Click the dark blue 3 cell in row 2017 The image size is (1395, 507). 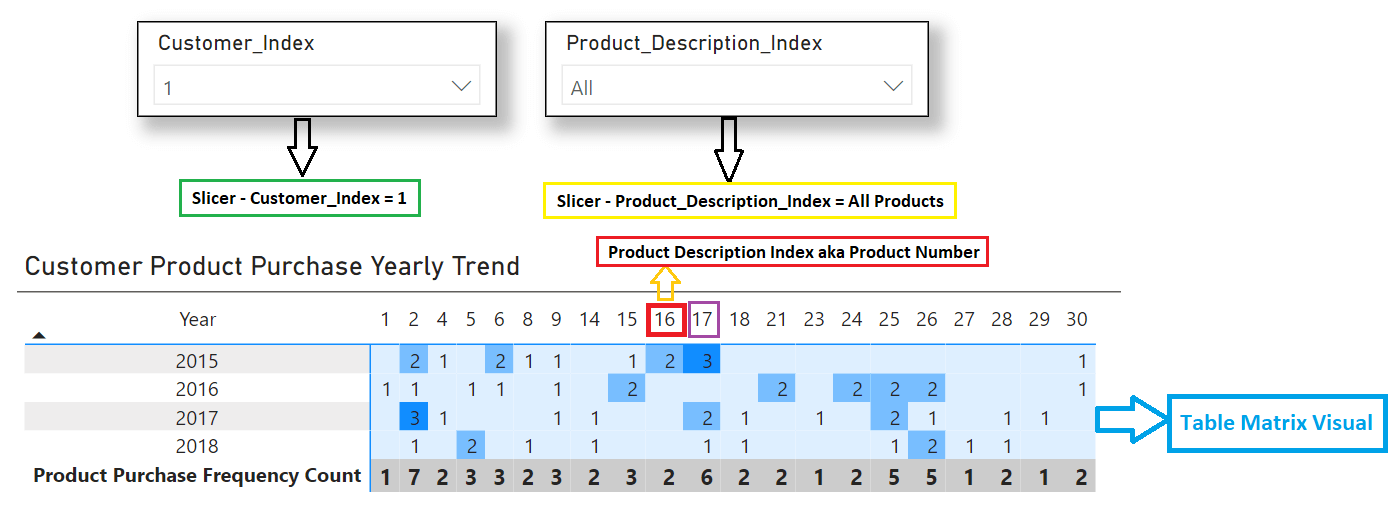[414, 418]
